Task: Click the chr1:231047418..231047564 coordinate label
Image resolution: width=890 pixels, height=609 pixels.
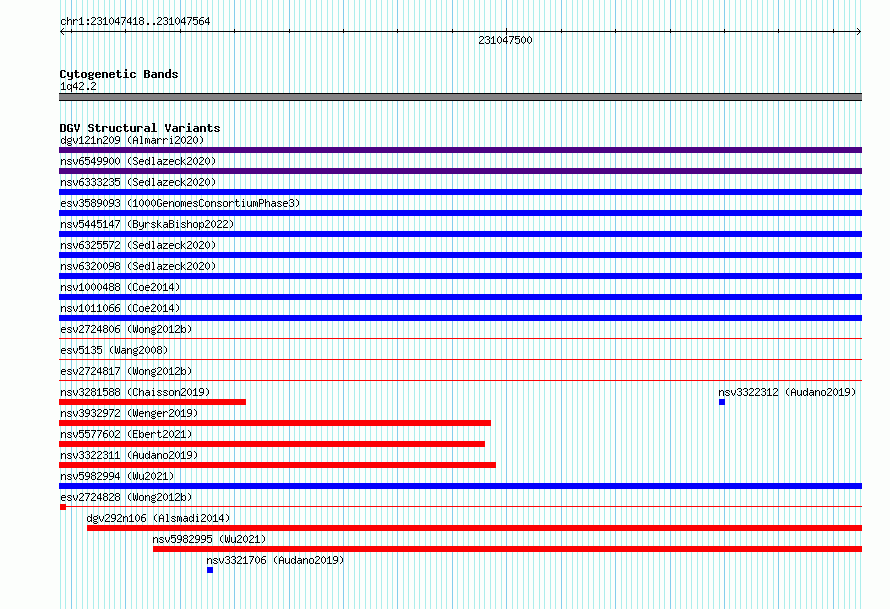Action: (x=135, y=21)
